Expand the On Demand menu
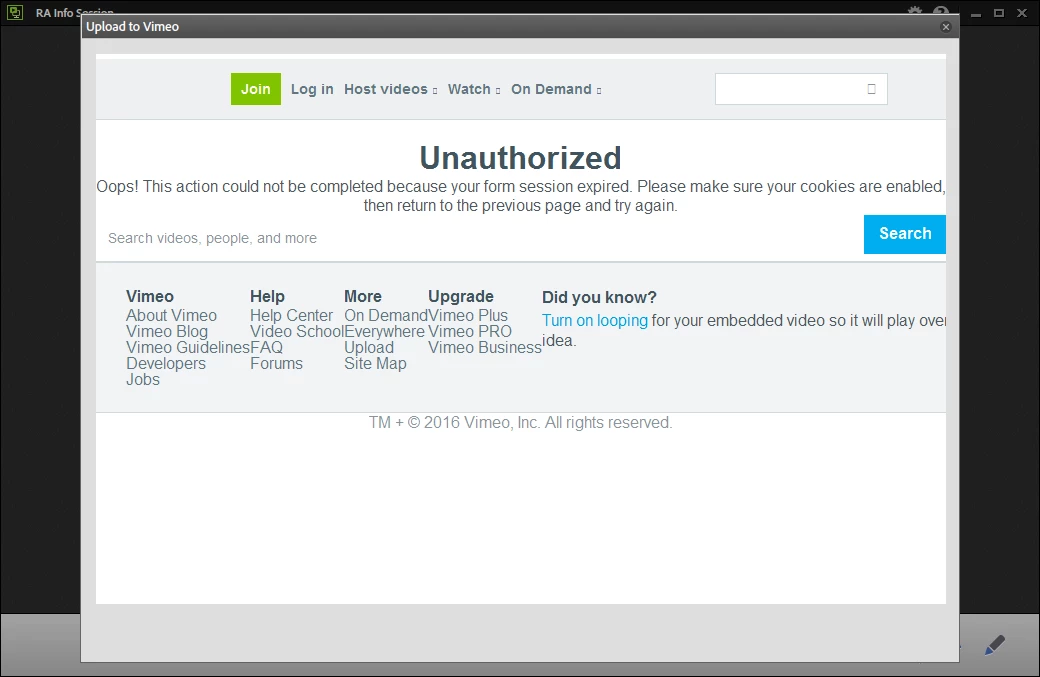Image resolution: width=1040 pixels, height=677 pixels. 556,89
